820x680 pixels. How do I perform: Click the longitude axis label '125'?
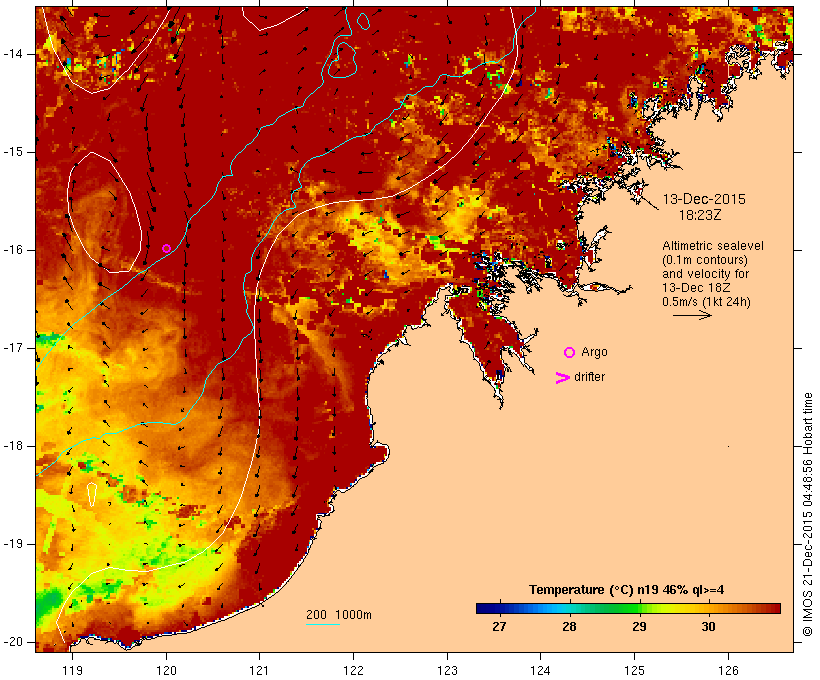pyautogui.click(x=634, y=671)
